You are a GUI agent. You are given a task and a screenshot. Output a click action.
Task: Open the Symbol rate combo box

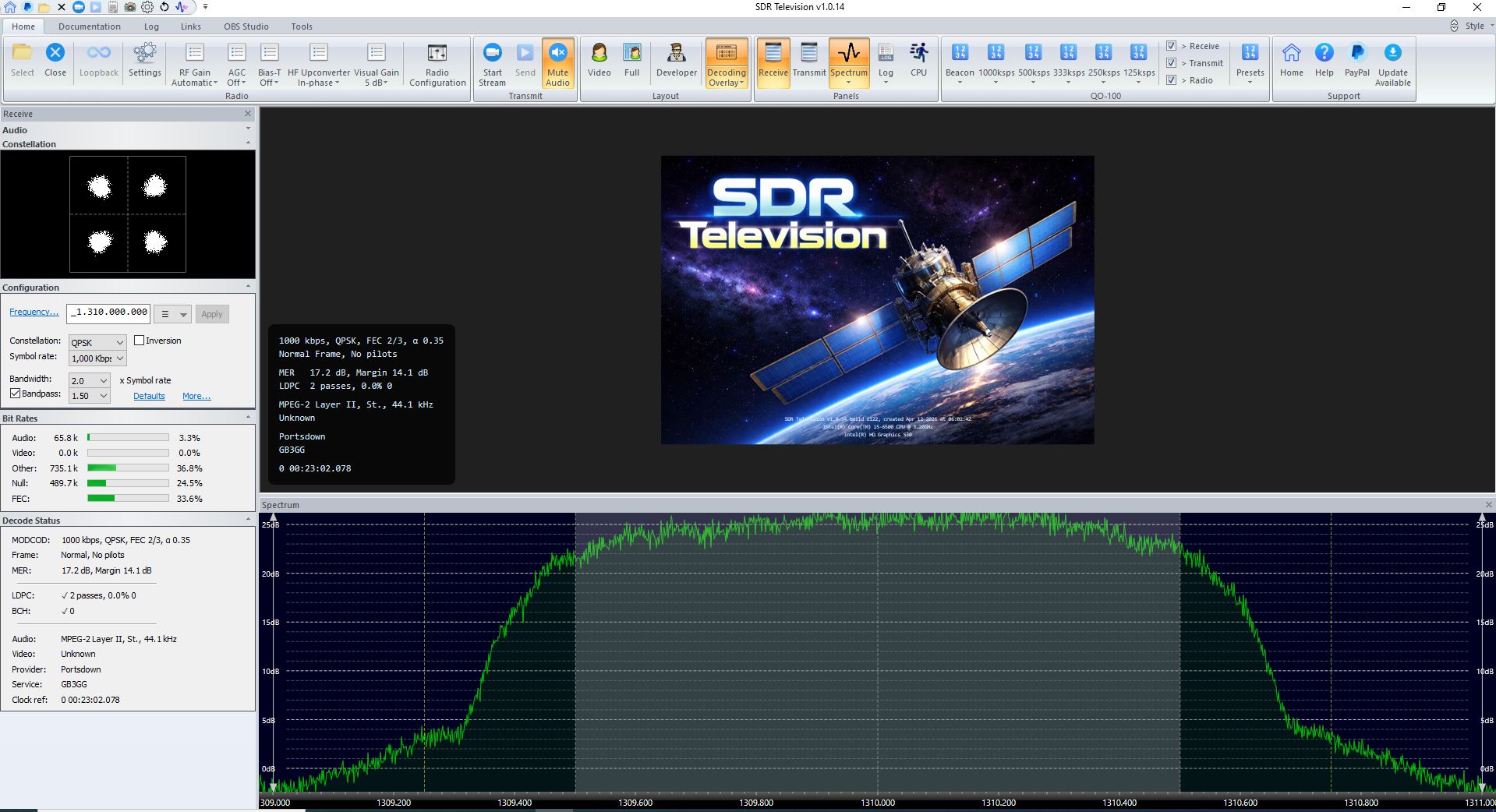[x=97, y=358]
